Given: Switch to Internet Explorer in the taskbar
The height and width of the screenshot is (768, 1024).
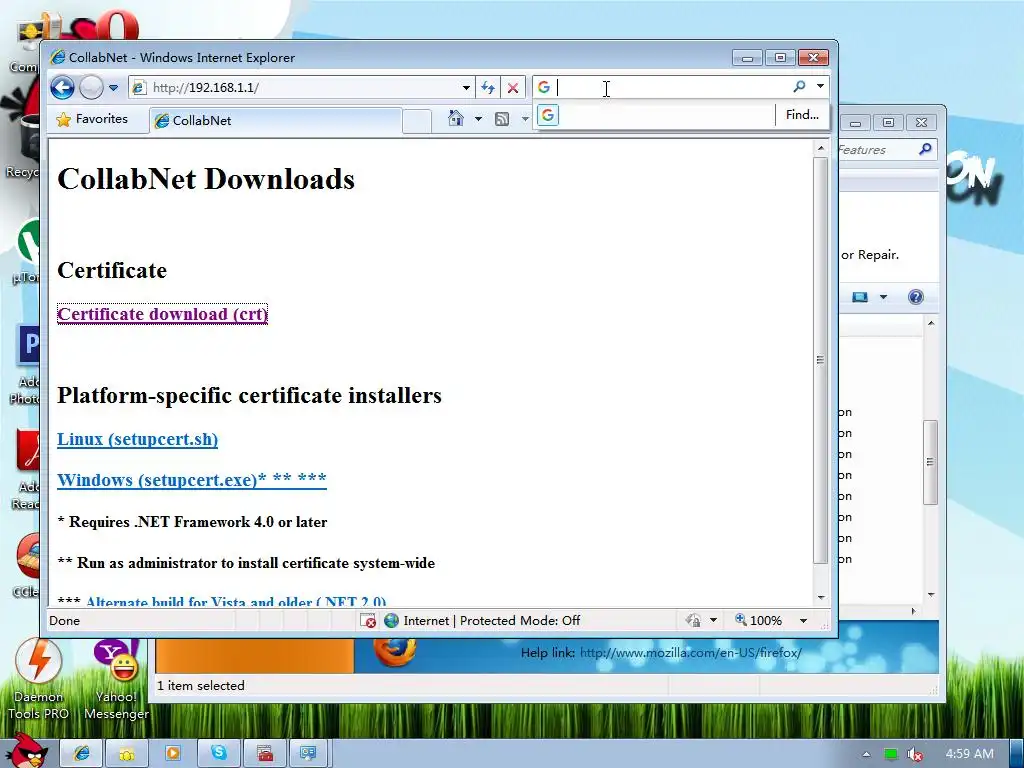Looking at the screenshot, I should pyautogui.click(x=82, y=753).
